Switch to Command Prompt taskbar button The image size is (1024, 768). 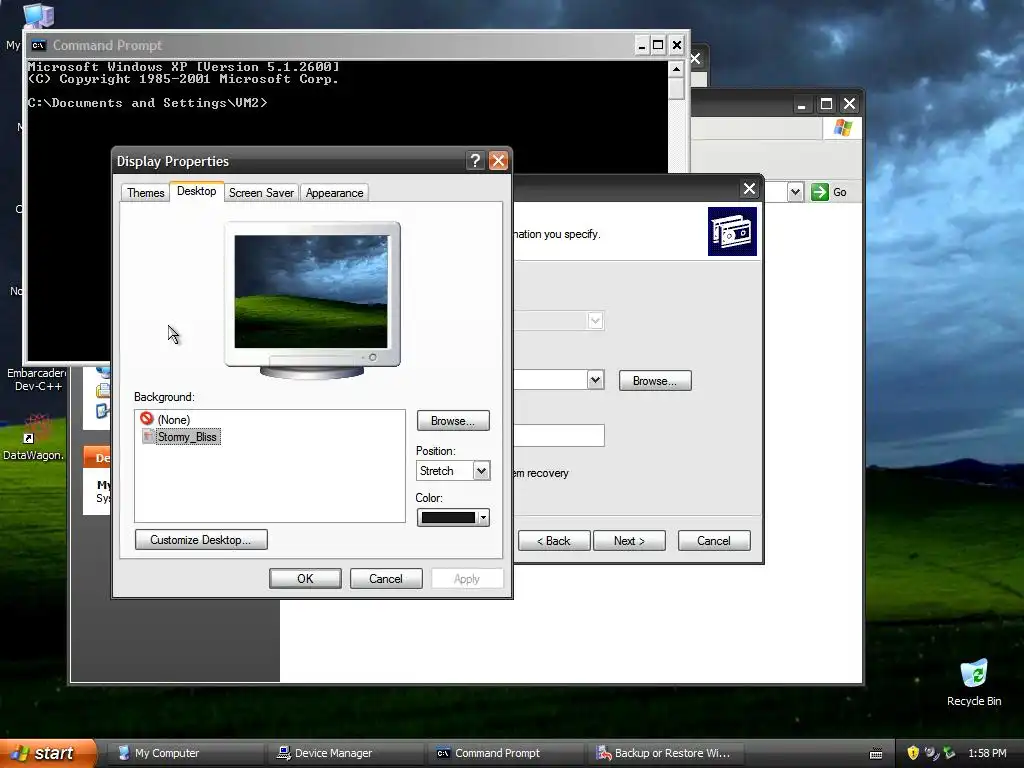click(x=507, y=753)
